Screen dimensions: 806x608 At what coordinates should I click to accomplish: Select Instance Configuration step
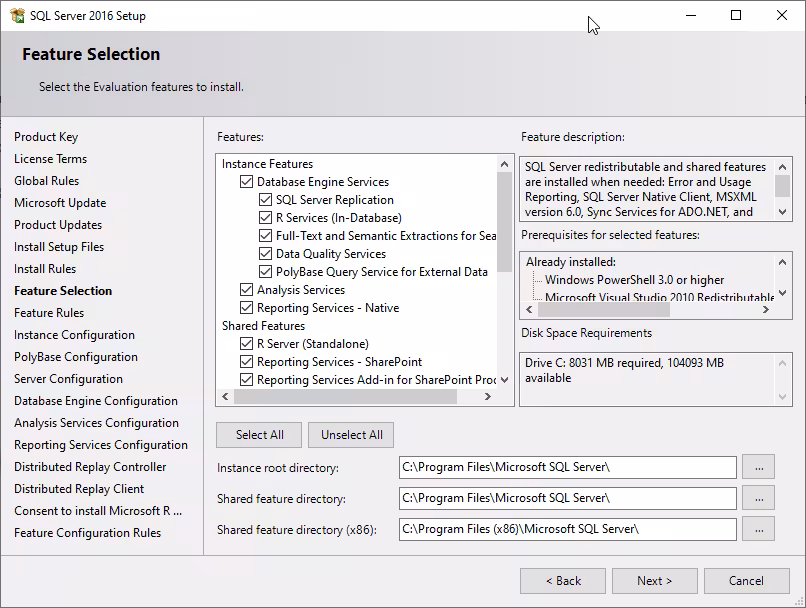(75, 335)
